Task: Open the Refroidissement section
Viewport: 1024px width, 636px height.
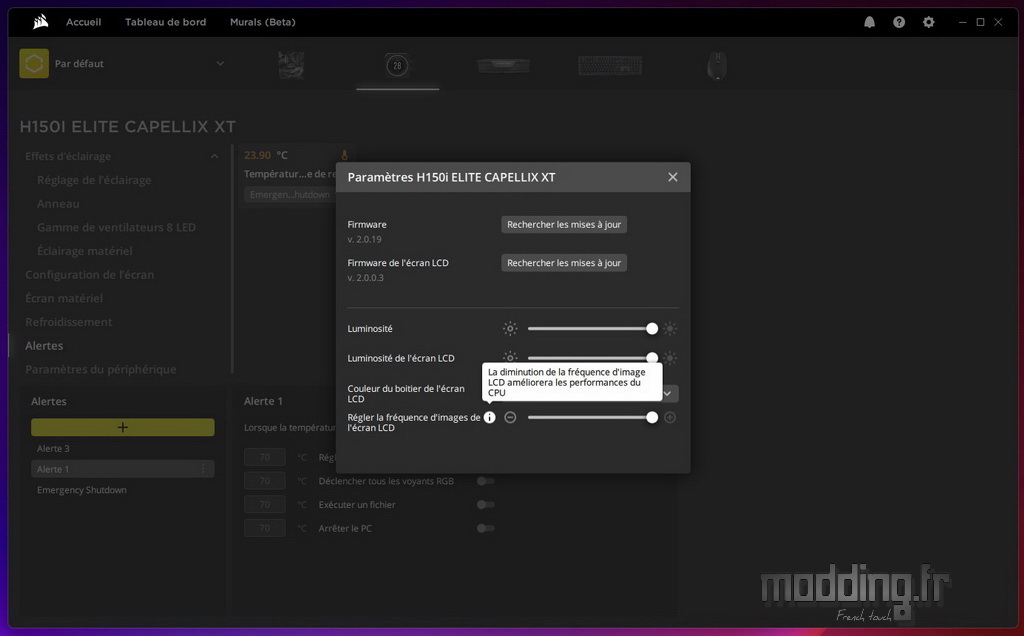Action: pos(69,322)
